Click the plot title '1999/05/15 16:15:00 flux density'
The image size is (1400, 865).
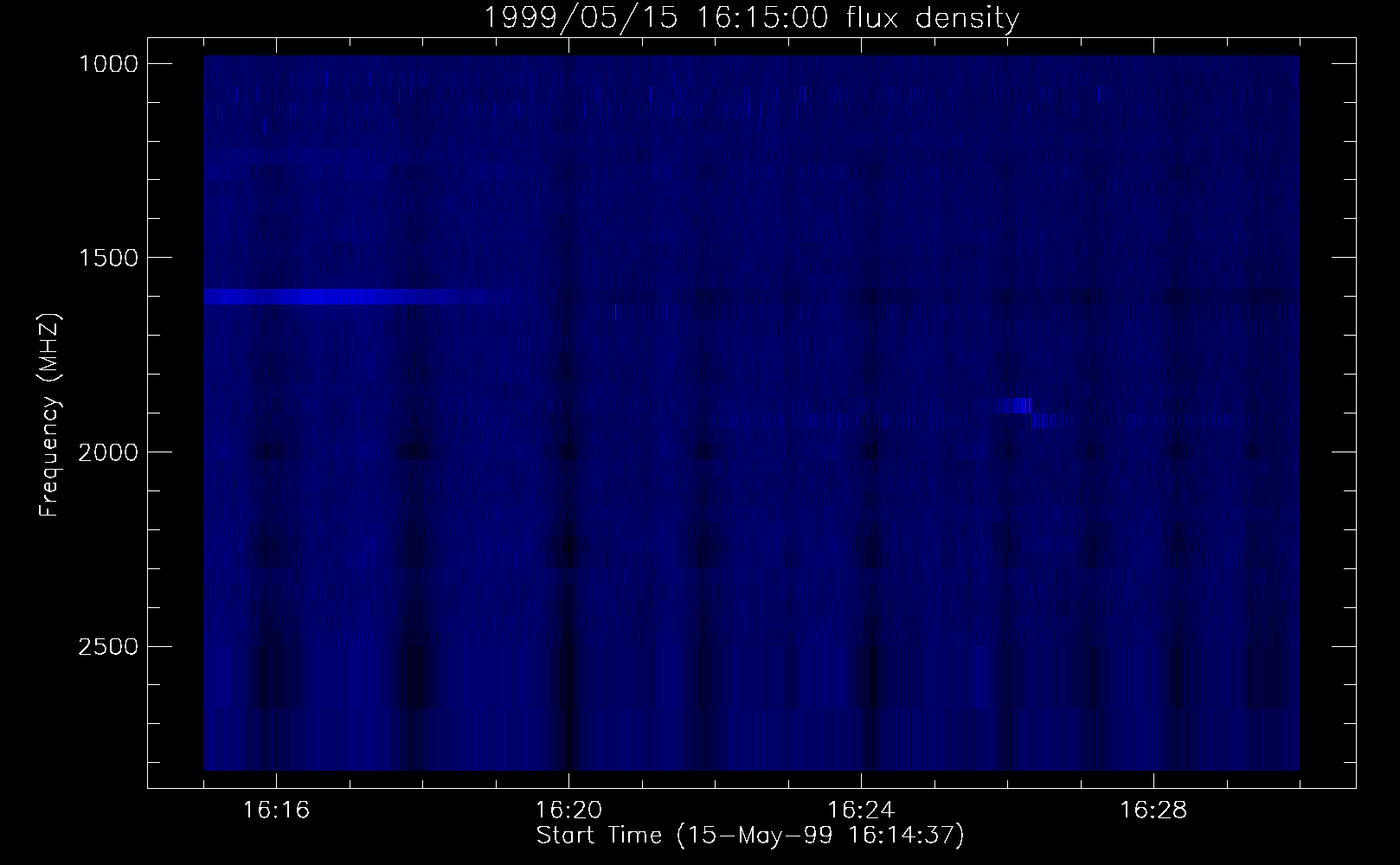[x=751, y=17]
